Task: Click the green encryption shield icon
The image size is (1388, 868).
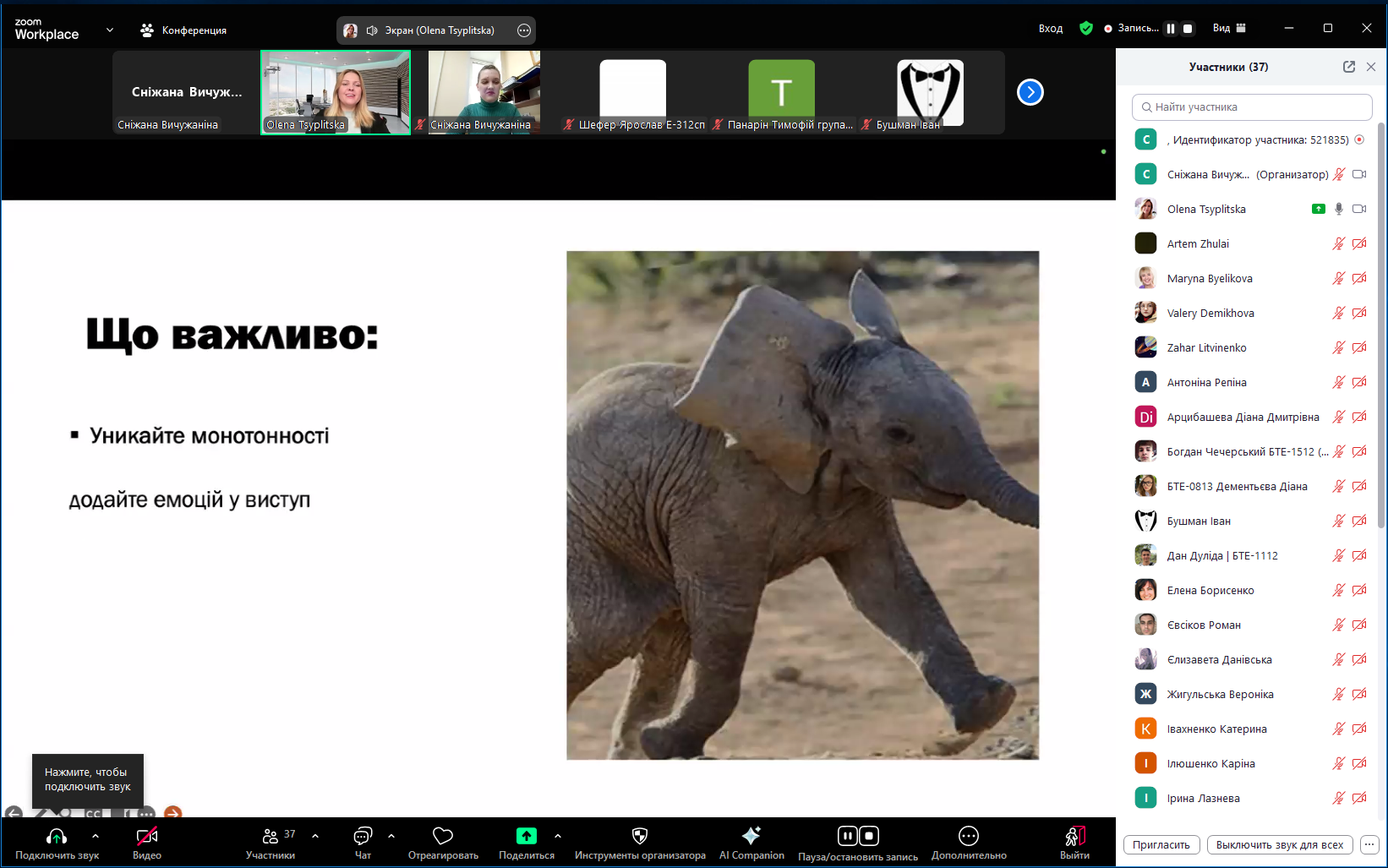Action: point(1086,28)
